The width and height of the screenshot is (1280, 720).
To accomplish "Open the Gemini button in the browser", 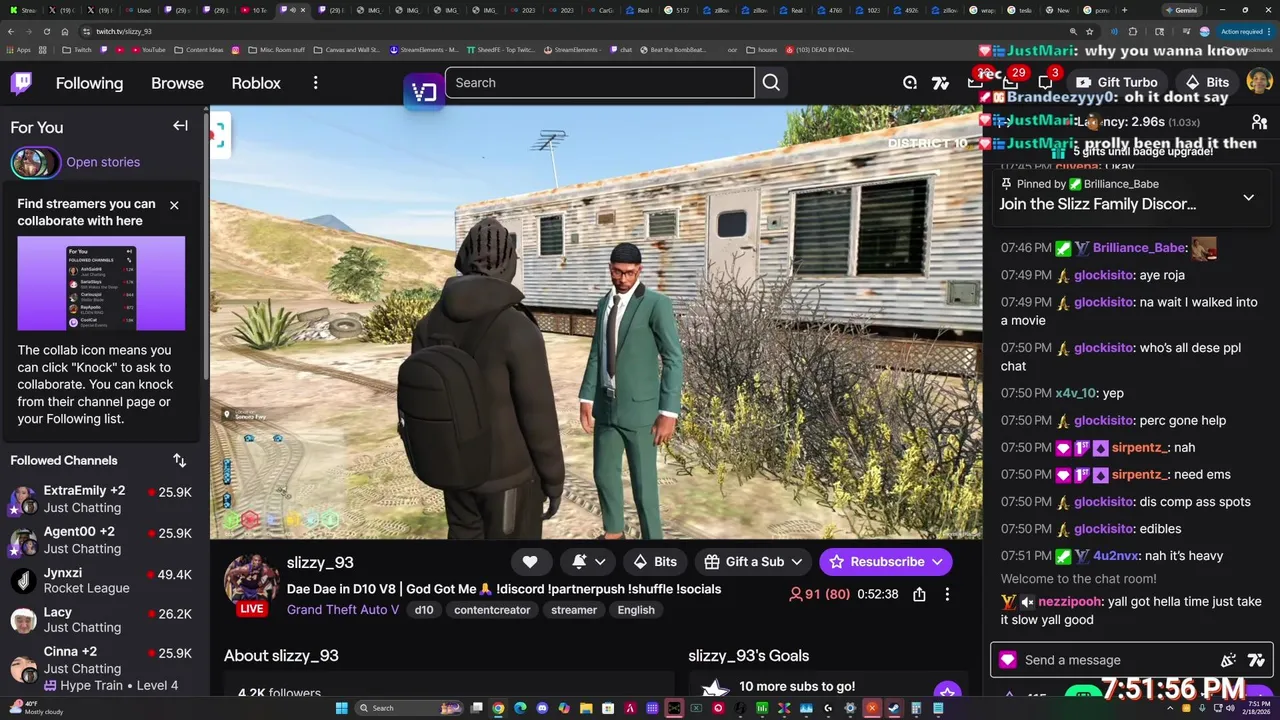I will (x=1180, y=10).
